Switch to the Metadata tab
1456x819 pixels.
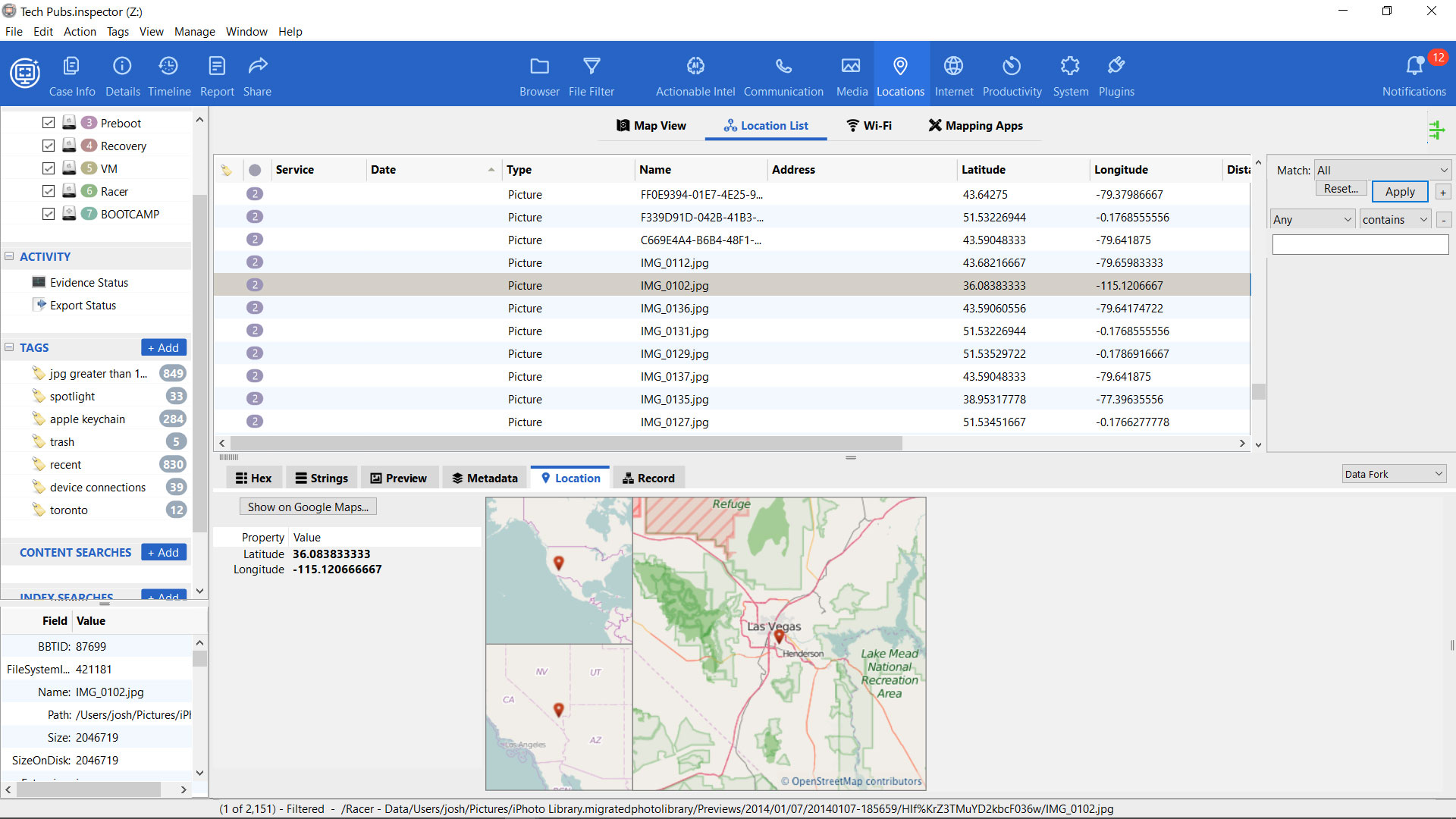point(484,478)
